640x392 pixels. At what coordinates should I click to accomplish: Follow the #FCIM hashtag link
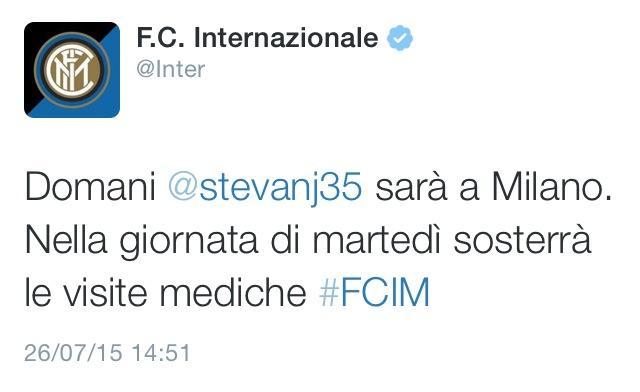click(374, 292)
